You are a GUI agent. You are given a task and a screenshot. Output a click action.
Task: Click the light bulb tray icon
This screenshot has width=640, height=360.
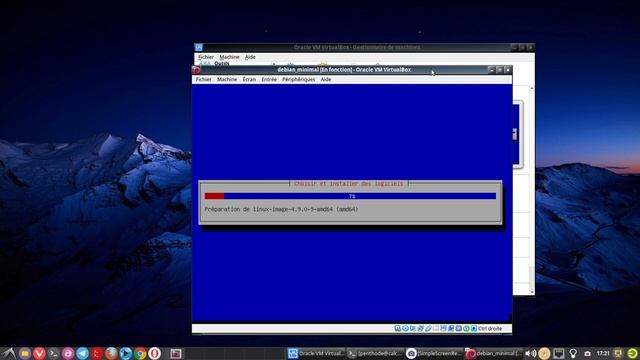(573, 353)
